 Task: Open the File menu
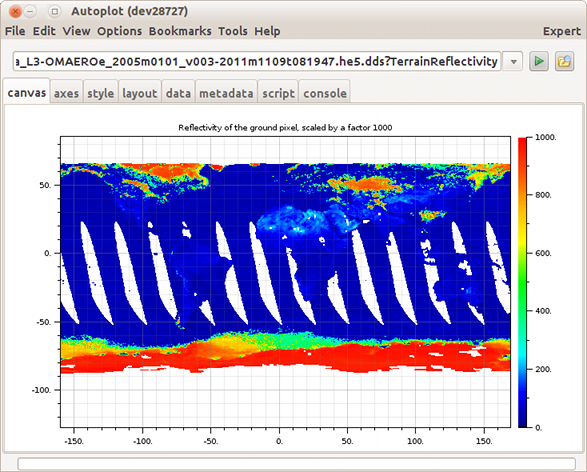pos(15,31)
